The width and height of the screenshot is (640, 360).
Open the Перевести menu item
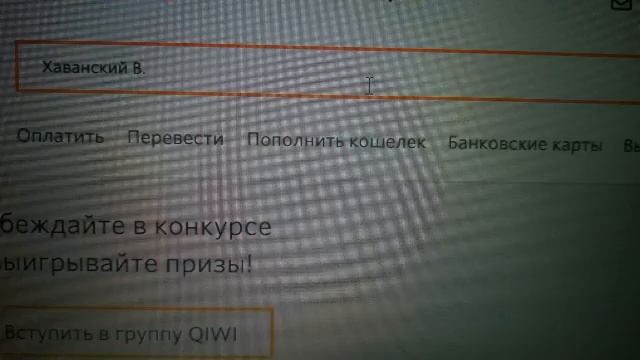click(176, 138)
